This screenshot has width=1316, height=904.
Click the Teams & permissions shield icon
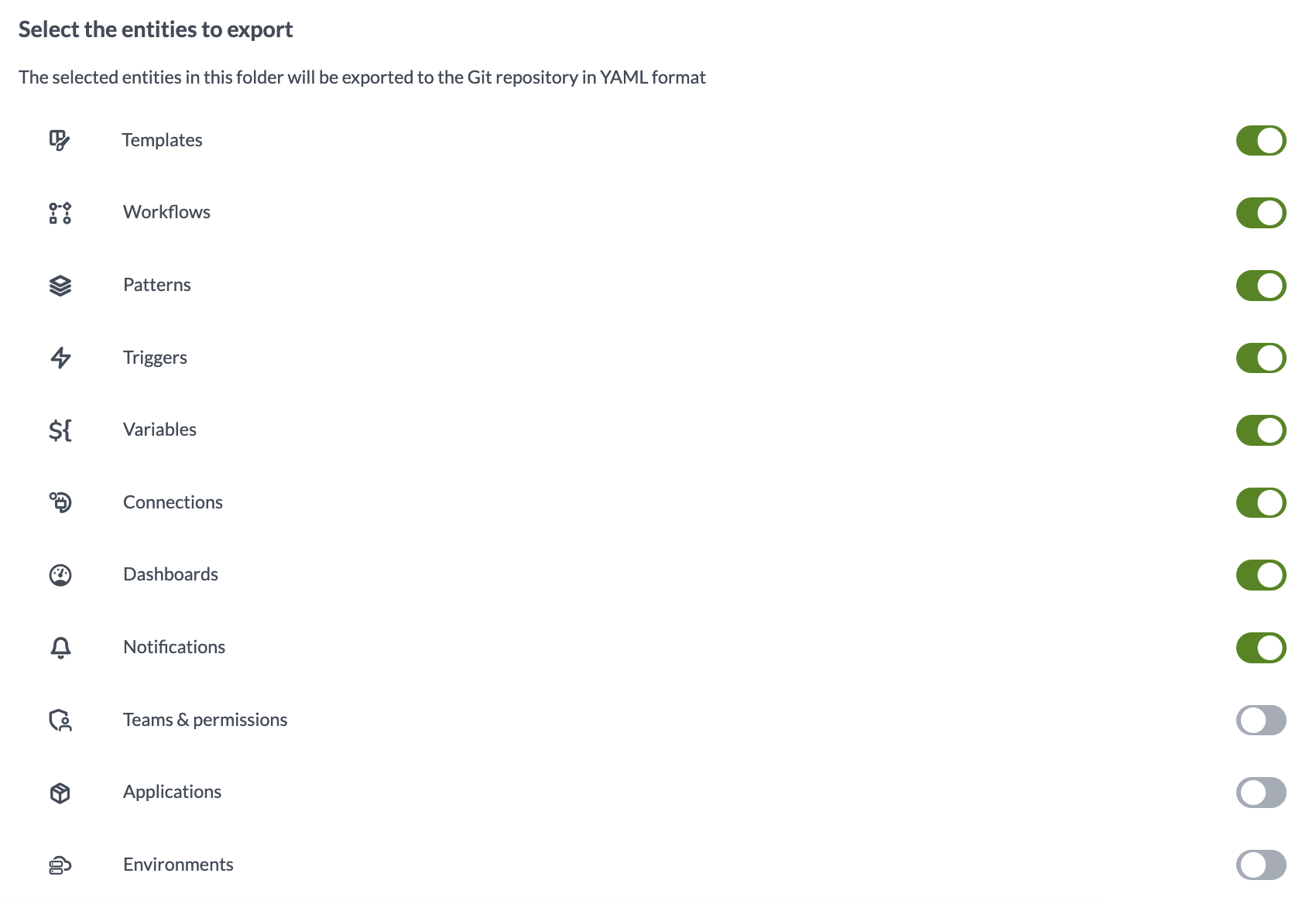(60, 721)
